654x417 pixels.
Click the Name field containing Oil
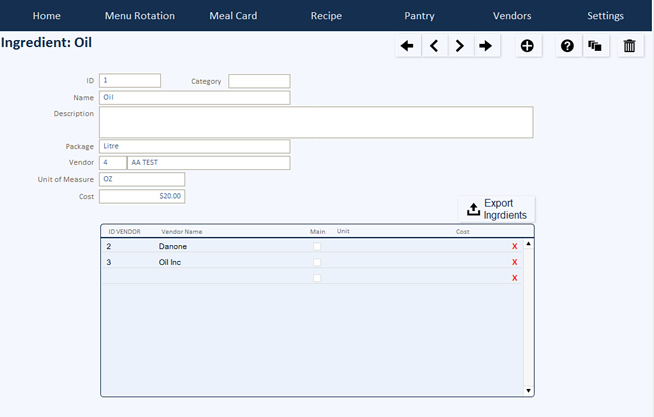point(194,98)
